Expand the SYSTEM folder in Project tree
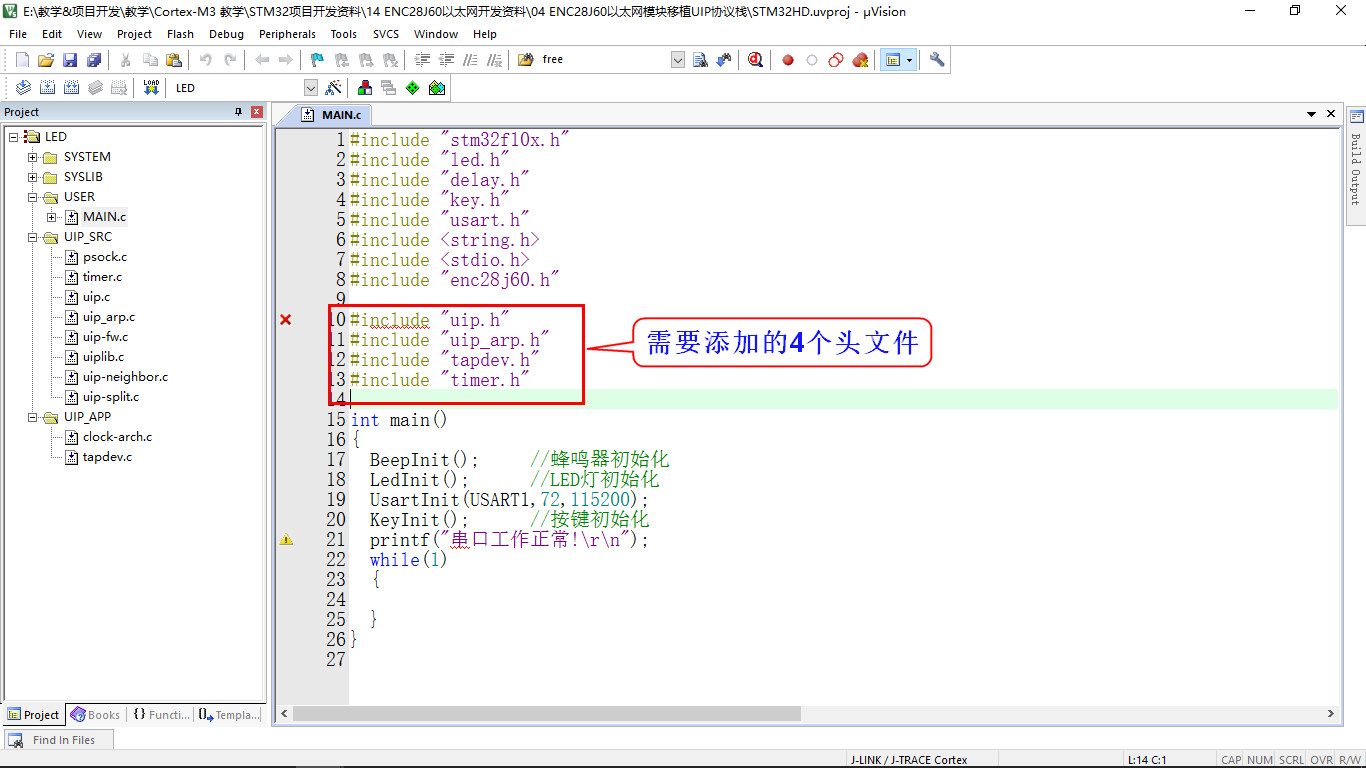 point(33,156)
